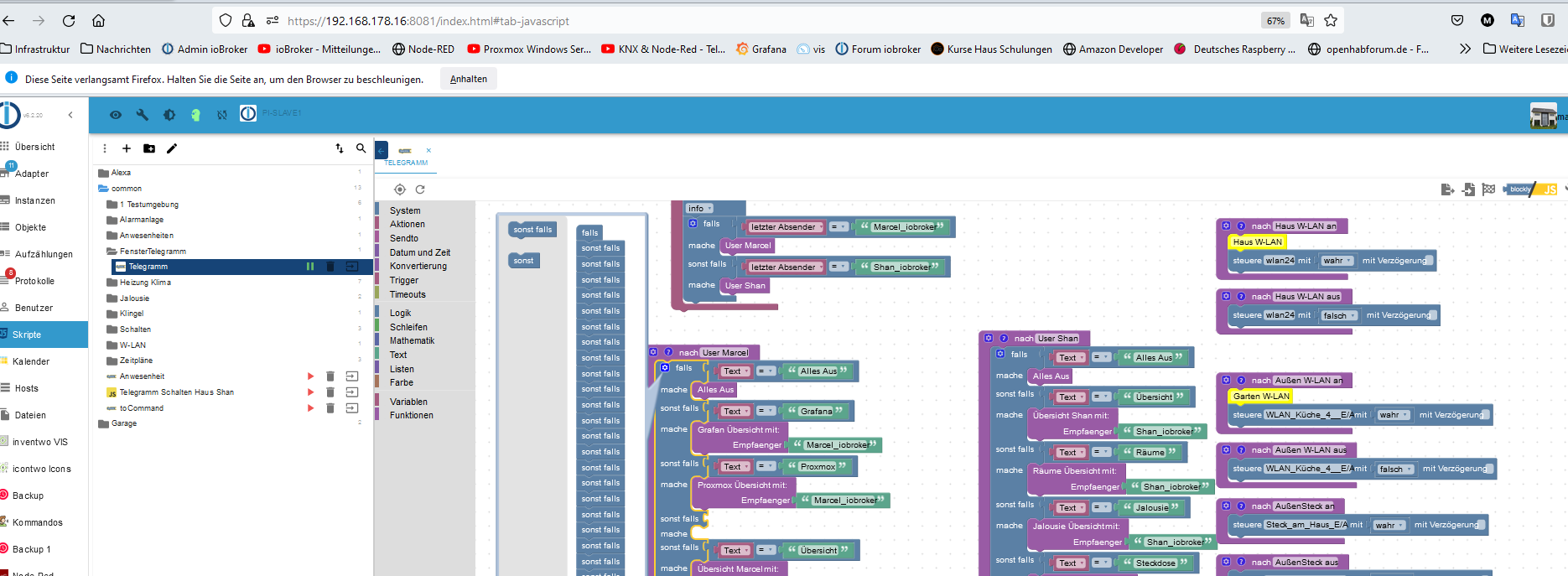Bookmark page with the star icon
1568x576 pixels.
(x=1331, y=21)
